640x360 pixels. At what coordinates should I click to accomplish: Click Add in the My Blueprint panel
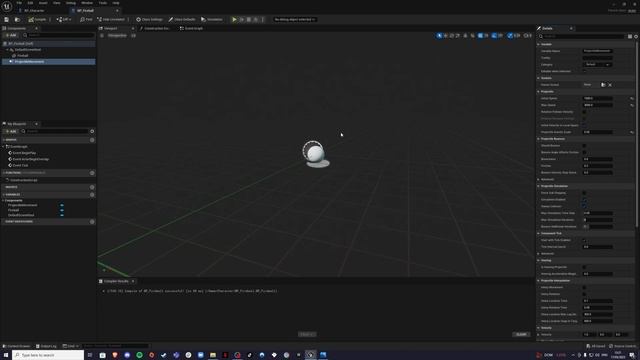[x=11, y=131]
